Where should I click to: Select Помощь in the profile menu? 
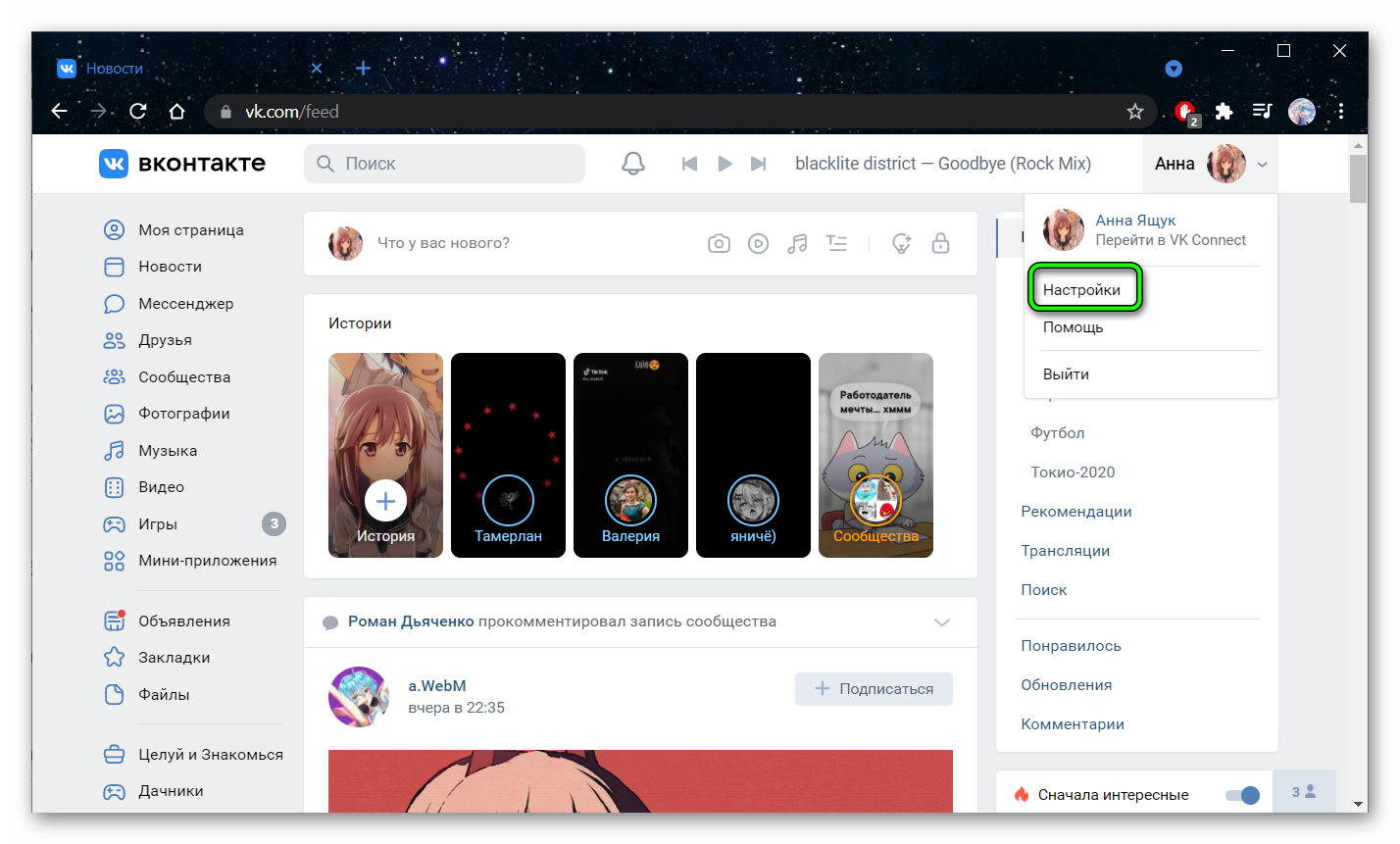click(x=1073, y=327)
